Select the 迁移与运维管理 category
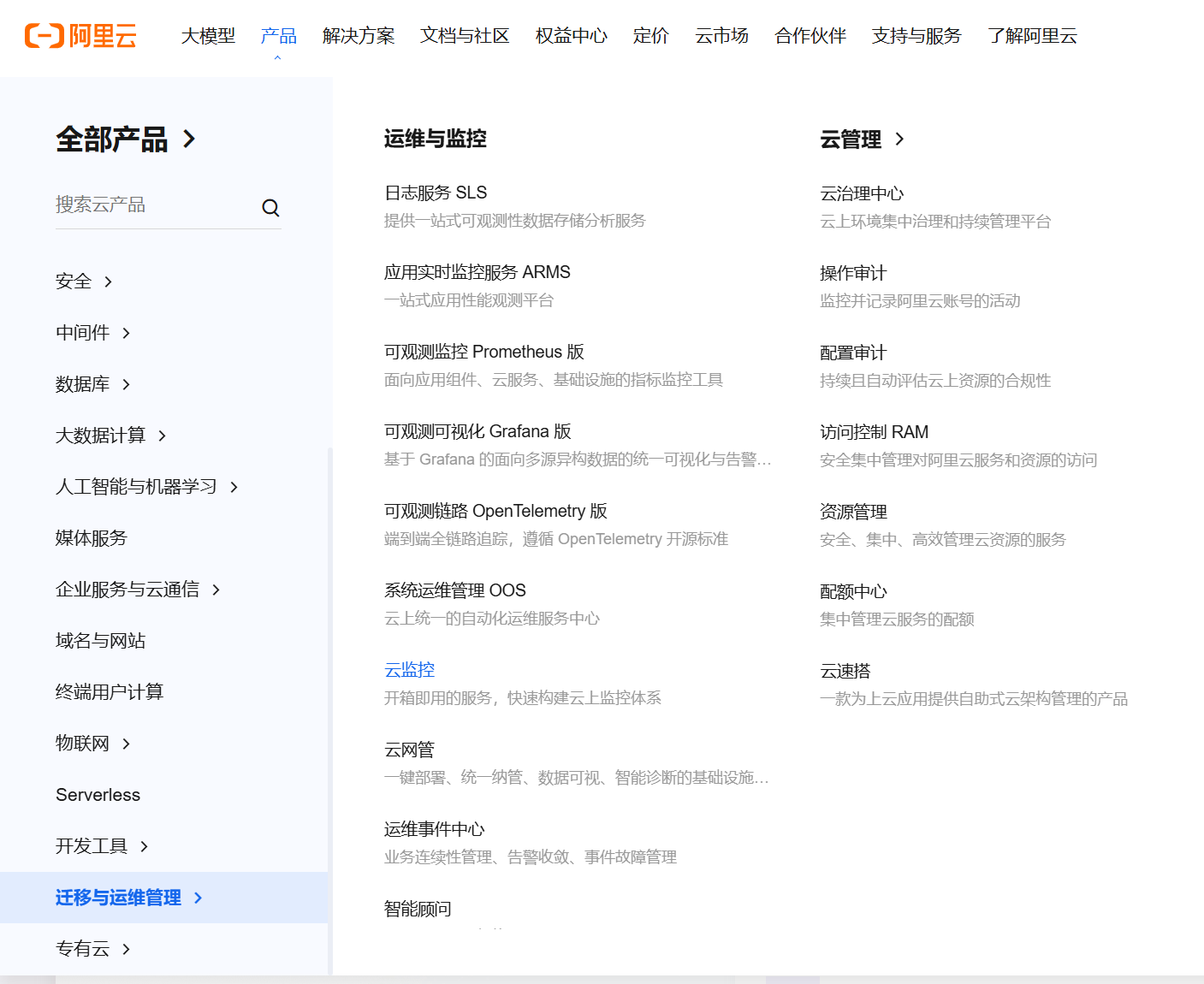Viewport: 1204px width, 984px height. coord(118,898)
